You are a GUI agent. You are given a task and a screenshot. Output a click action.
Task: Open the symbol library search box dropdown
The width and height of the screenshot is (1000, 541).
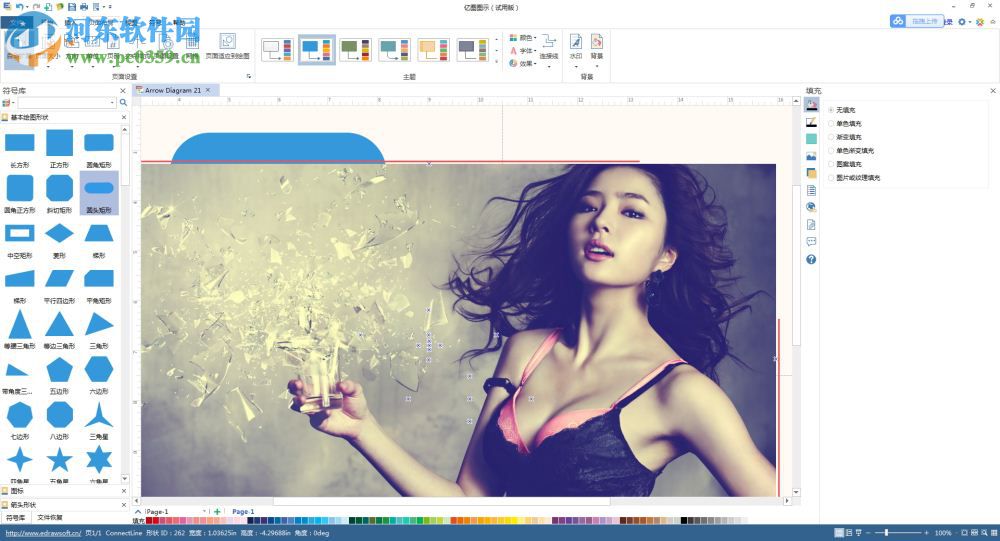pos(112,102)
